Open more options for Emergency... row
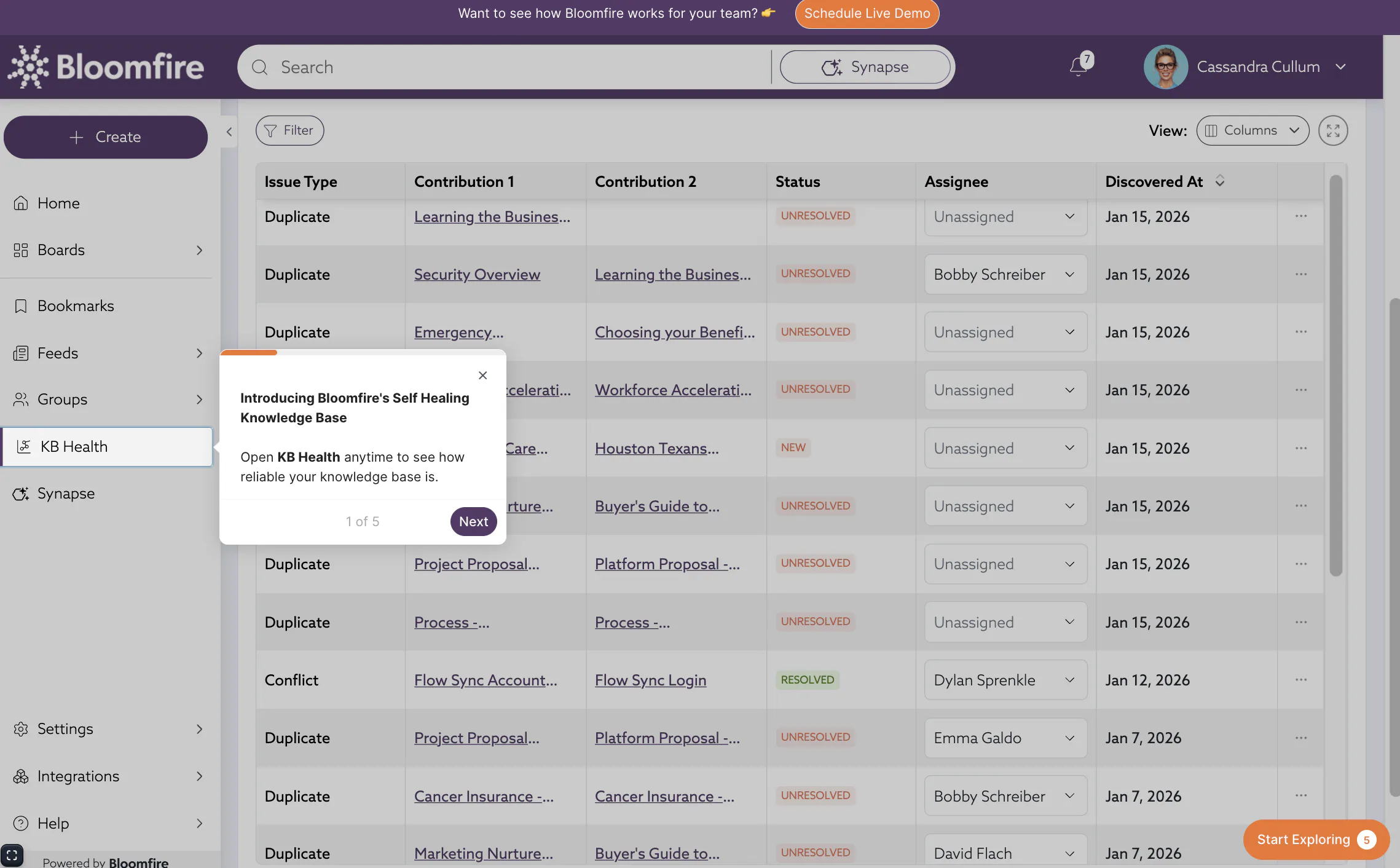Screen dimensions: 1400x868 (1300, 332)
